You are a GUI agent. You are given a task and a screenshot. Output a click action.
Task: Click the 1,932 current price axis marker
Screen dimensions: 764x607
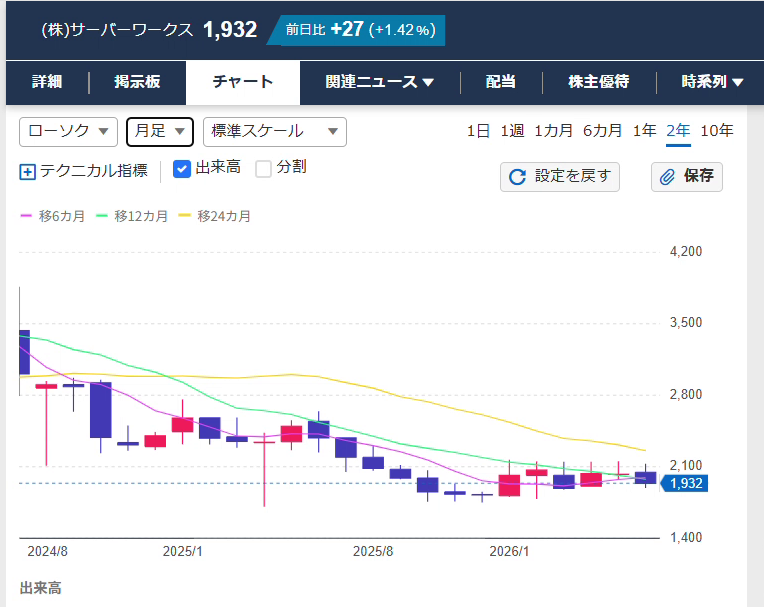click(x=684, y=483)
